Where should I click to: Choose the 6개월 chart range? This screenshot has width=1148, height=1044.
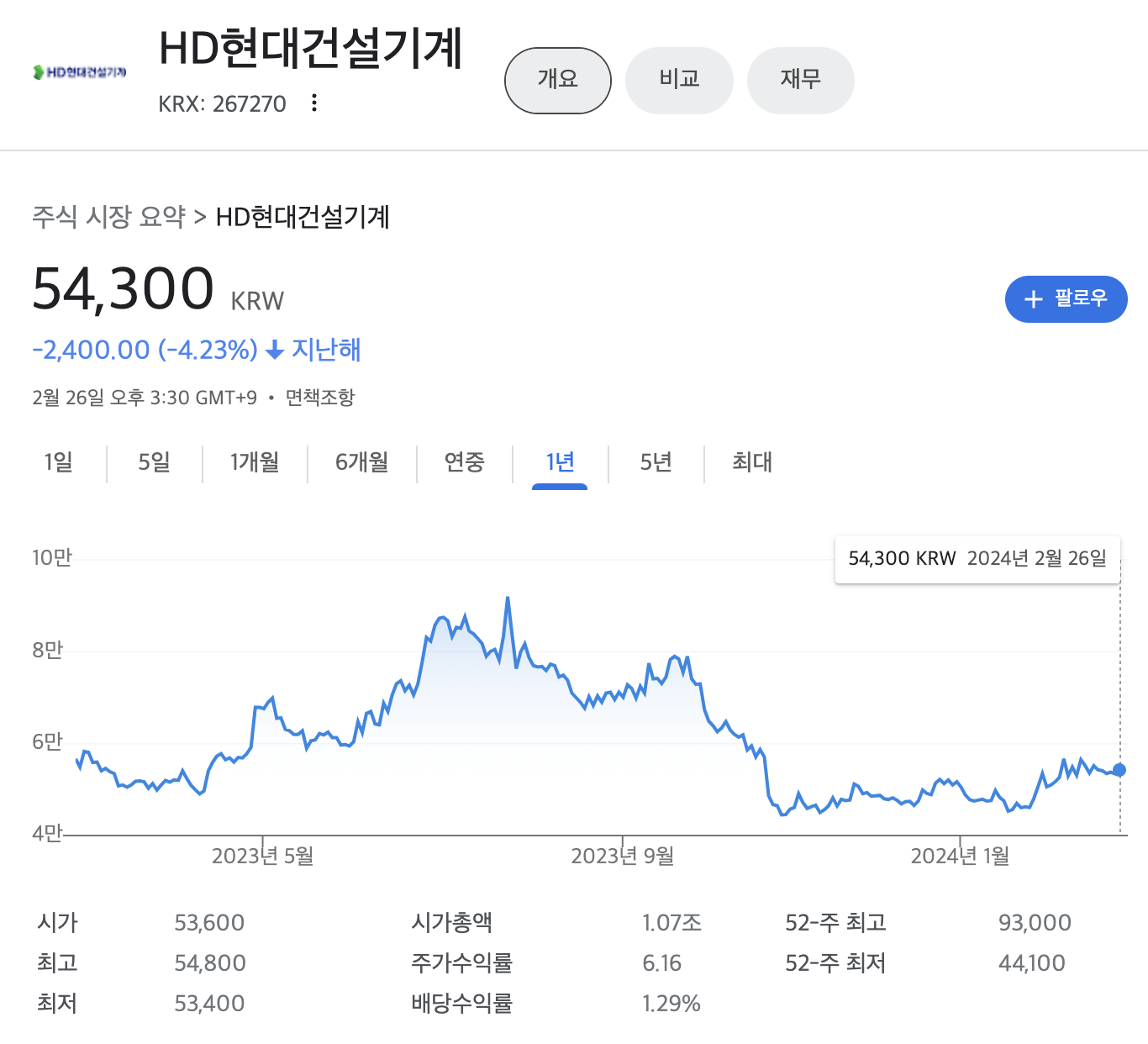(x=362, y=461)
